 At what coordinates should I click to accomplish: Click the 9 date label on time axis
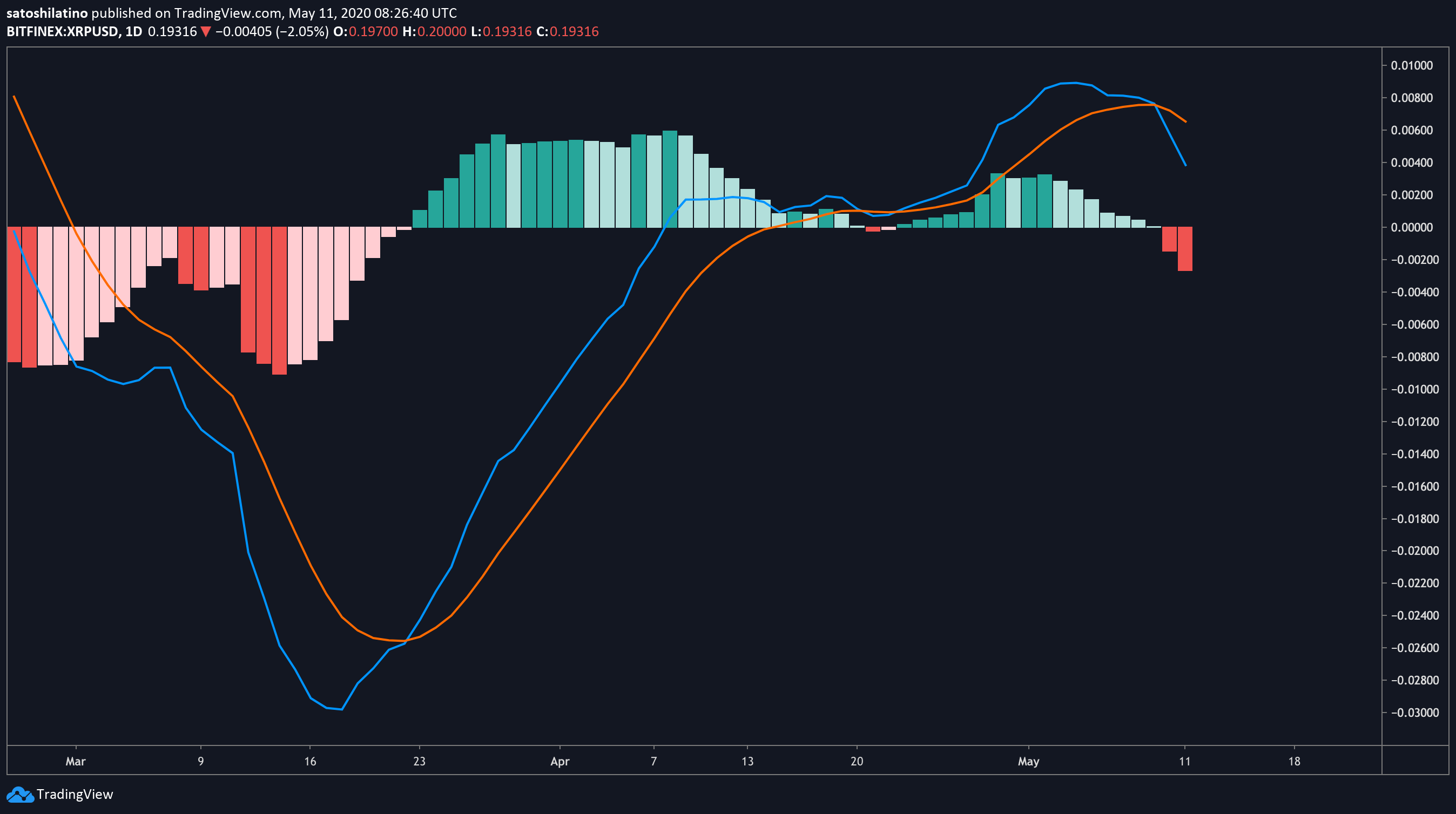pos(201,762)
